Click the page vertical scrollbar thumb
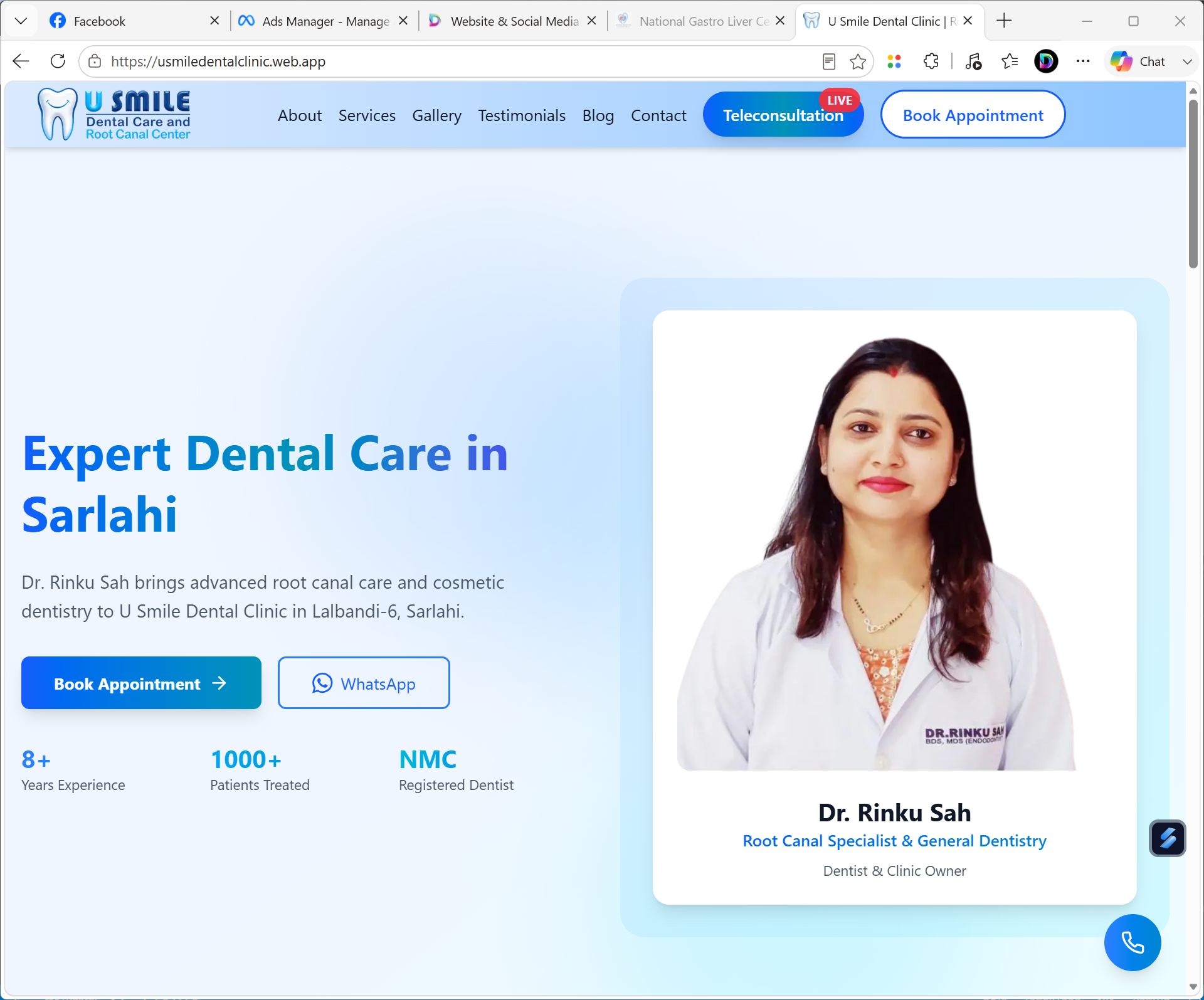The width and height of the screenshot is (1204, 1000). pos(1193,183)
